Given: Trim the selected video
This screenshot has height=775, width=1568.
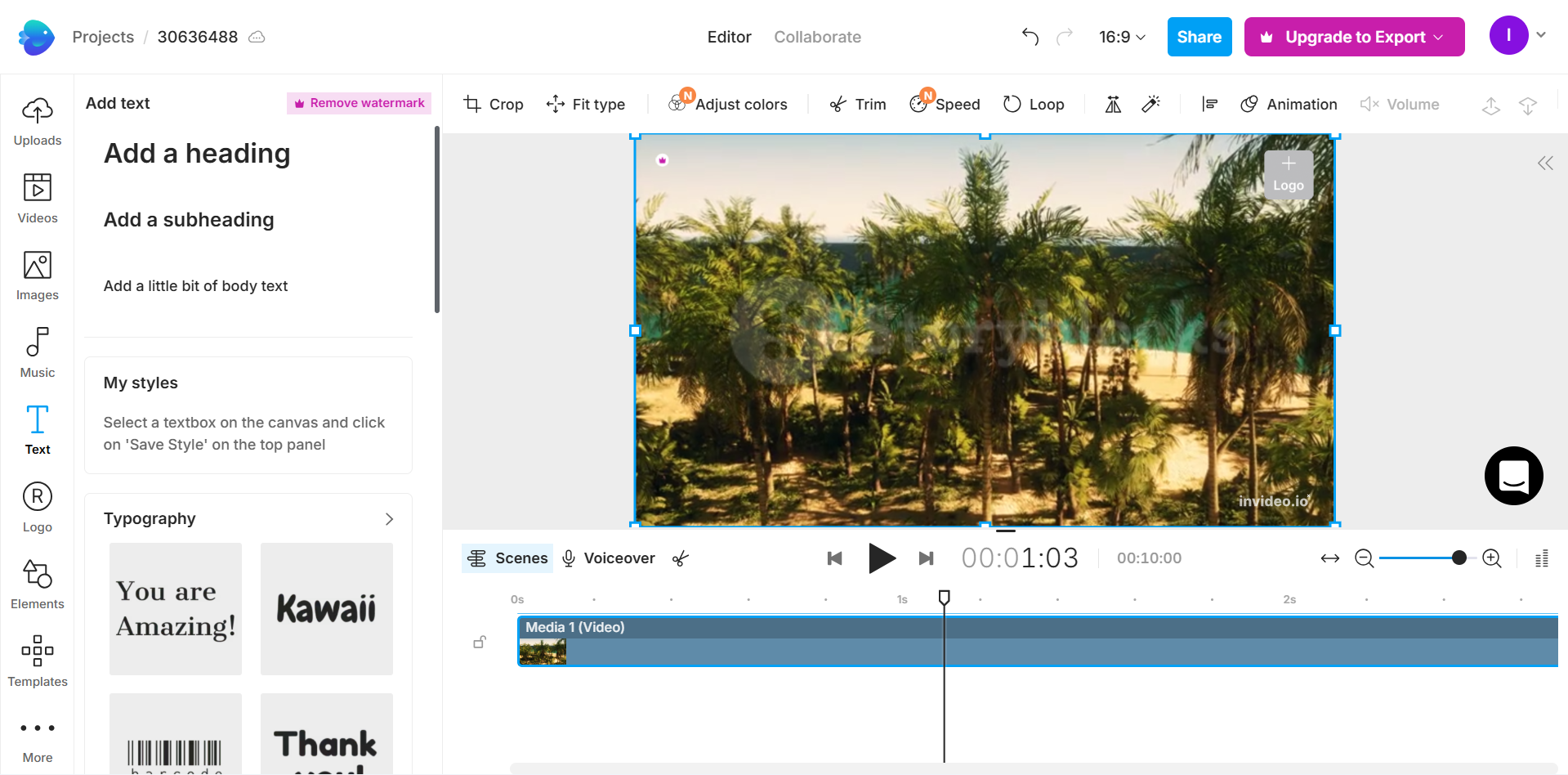Looking at the screenshot, I should point(858,104).
